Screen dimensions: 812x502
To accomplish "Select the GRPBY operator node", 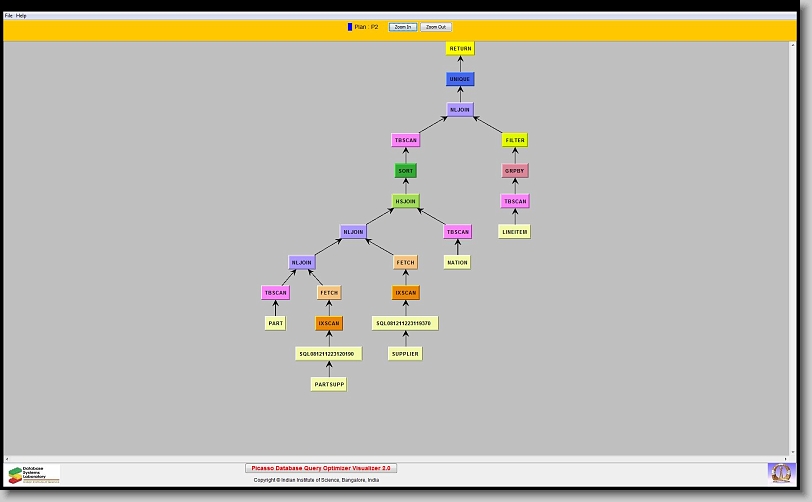I will coord(515,171).
